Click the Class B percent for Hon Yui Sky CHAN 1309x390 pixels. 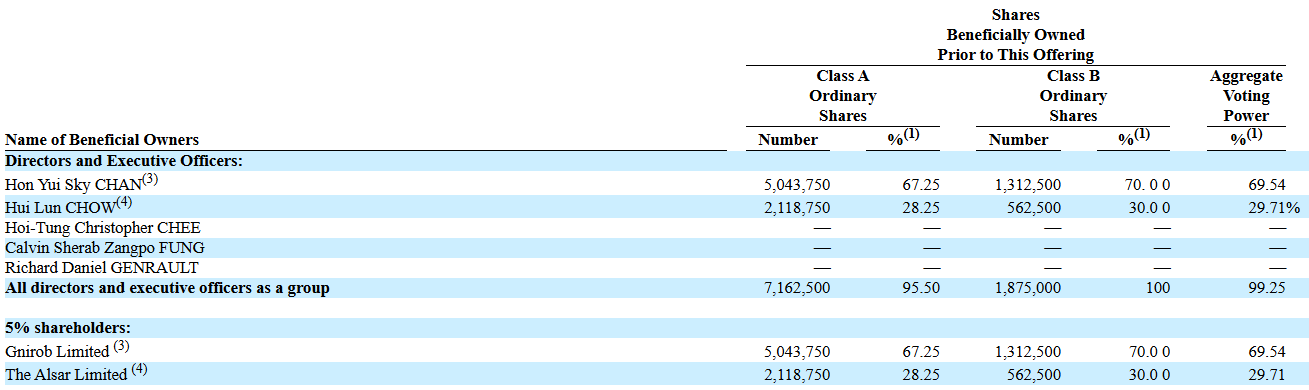click(x=1148, y=186)
